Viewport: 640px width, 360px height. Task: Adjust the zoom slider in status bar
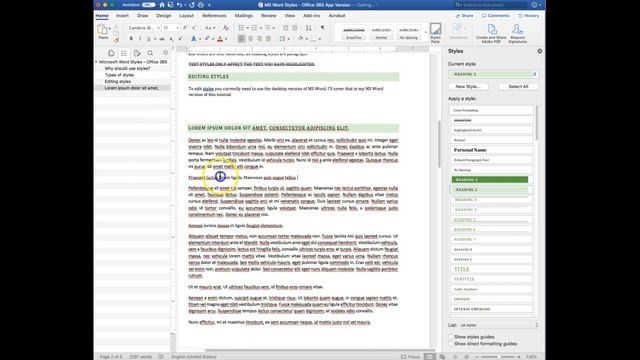click(x=498, y=357)
